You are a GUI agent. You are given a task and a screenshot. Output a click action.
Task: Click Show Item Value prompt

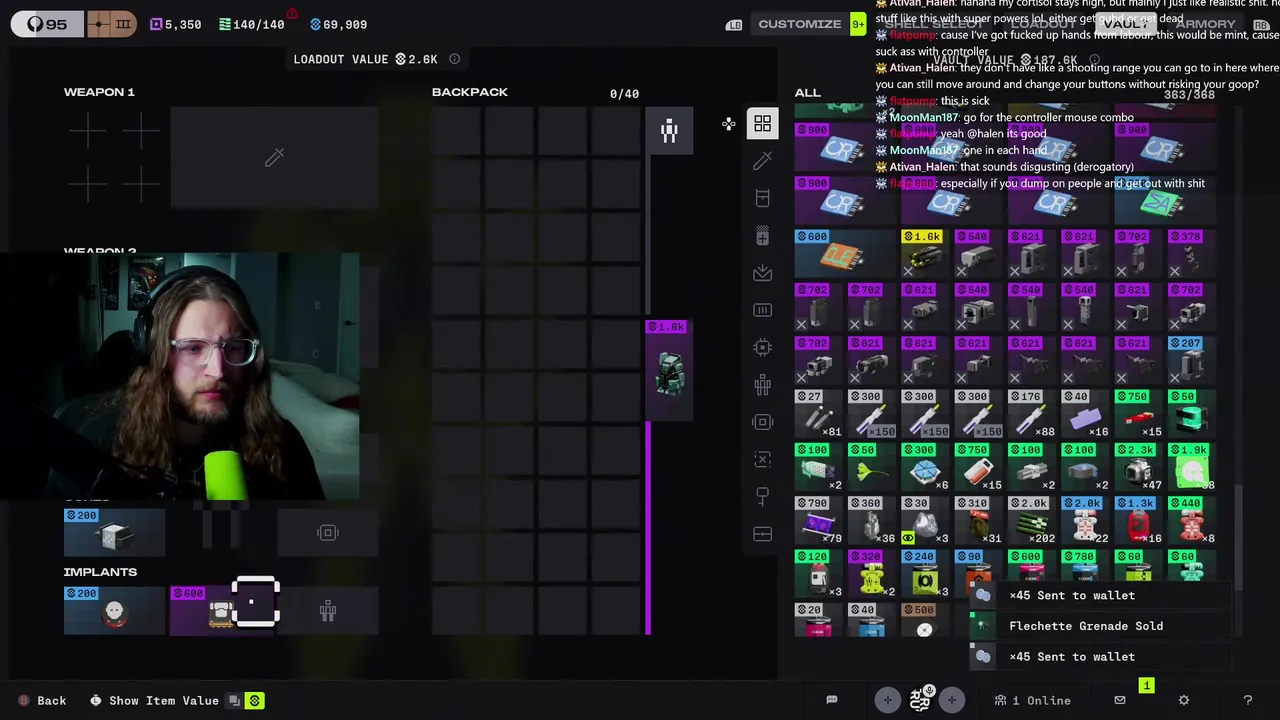click(x=154, y=701)
